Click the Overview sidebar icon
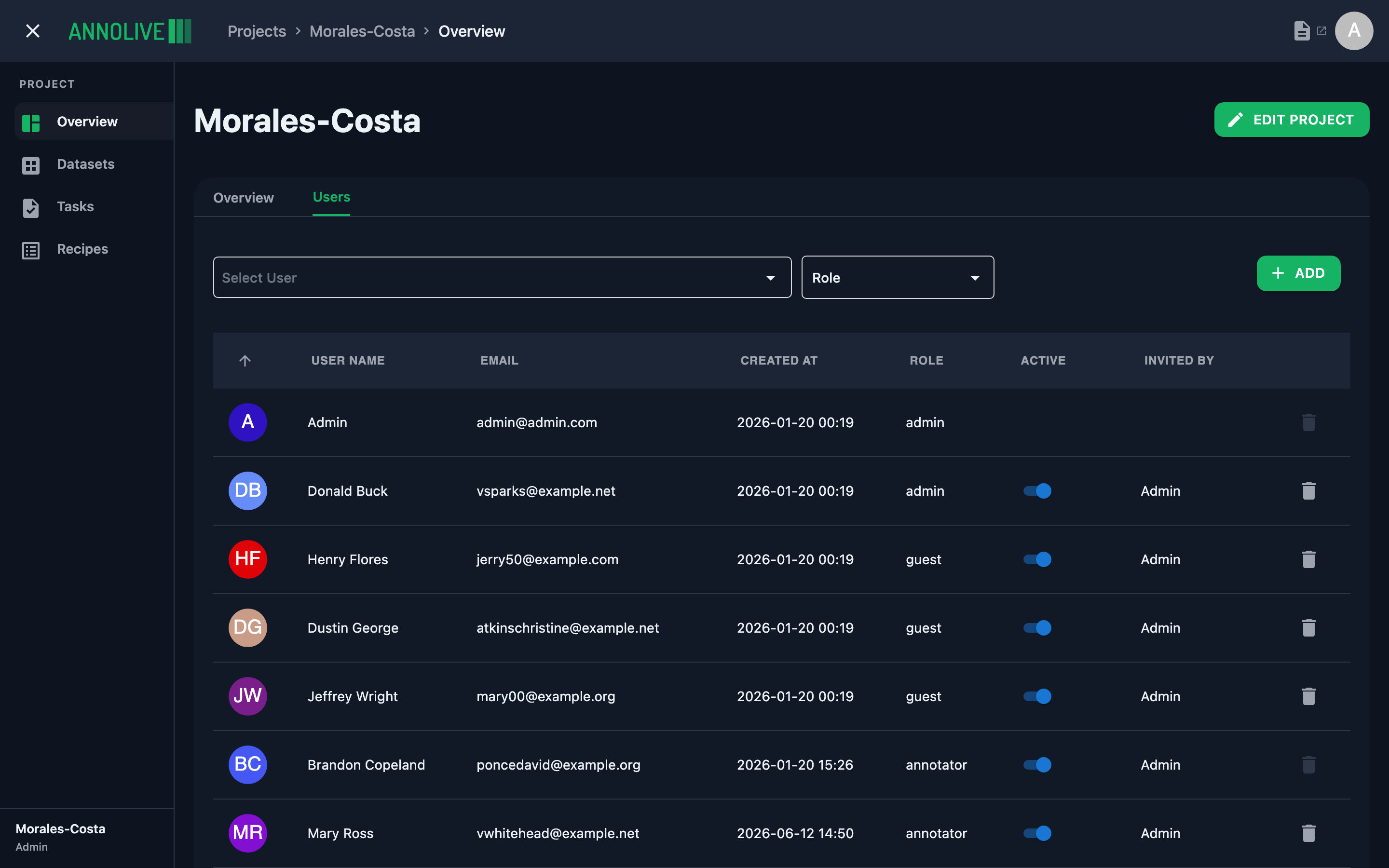Image resolution: width=1389 pixels, height=868 pixels. 31,122
